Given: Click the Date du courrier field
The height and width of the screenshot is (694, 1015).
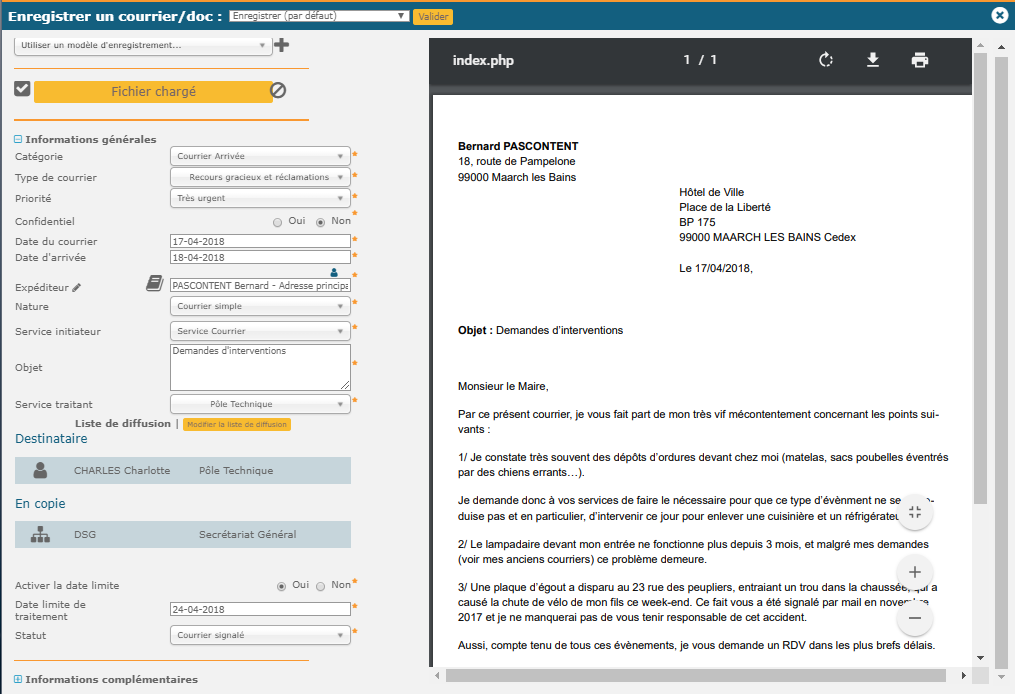Looking at the screenshot, I should coord(260,241).
